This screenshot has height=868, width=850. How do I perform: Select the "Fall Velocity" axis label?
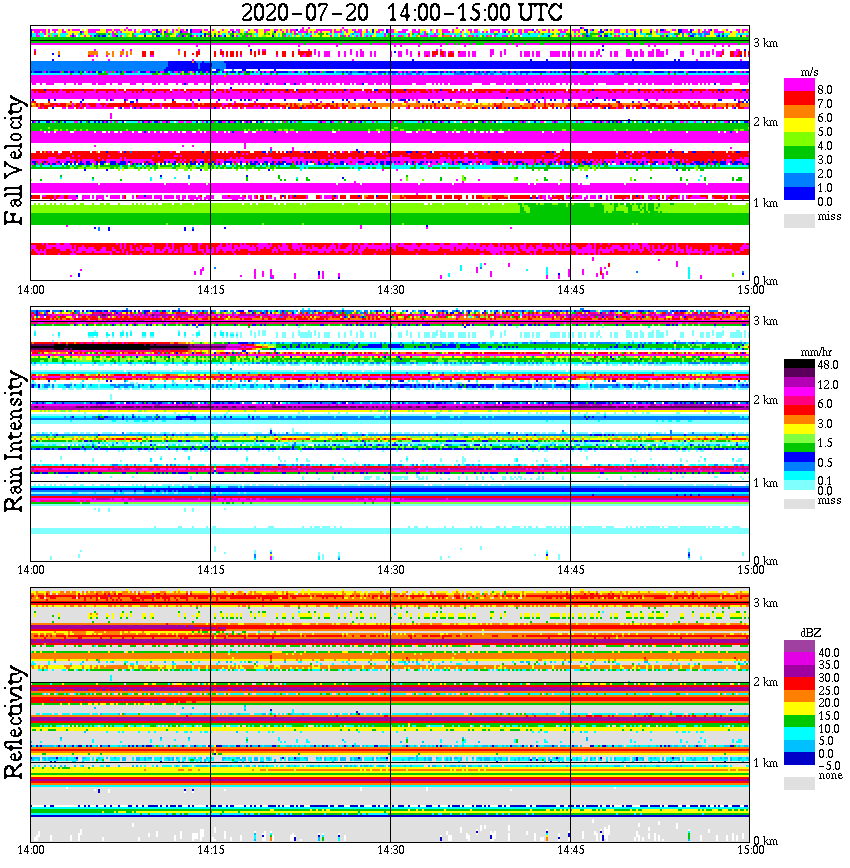14,160
